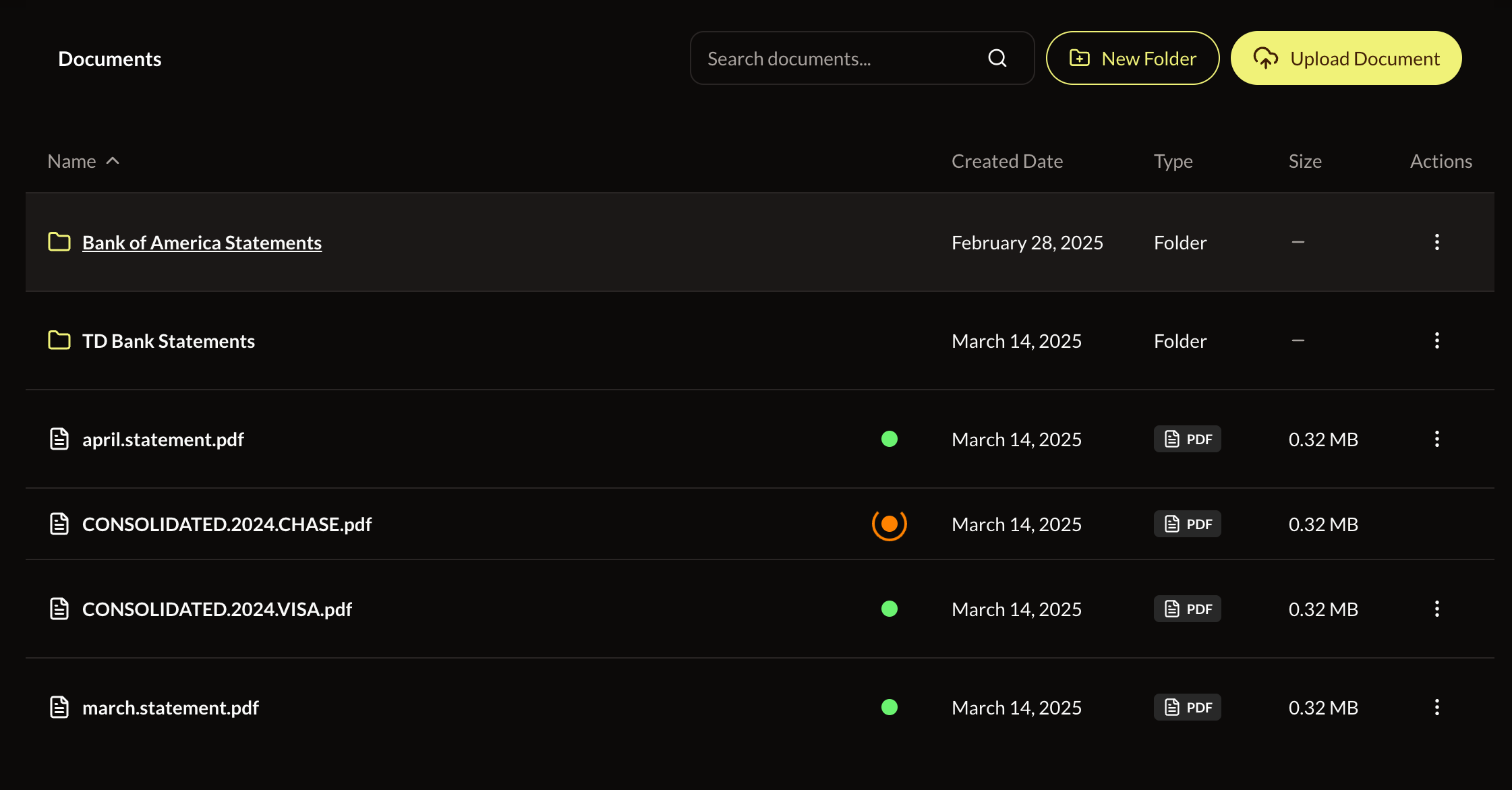Click the green status dot for april.statement.pdf
Screen dimensions: 1512x790
889,439
